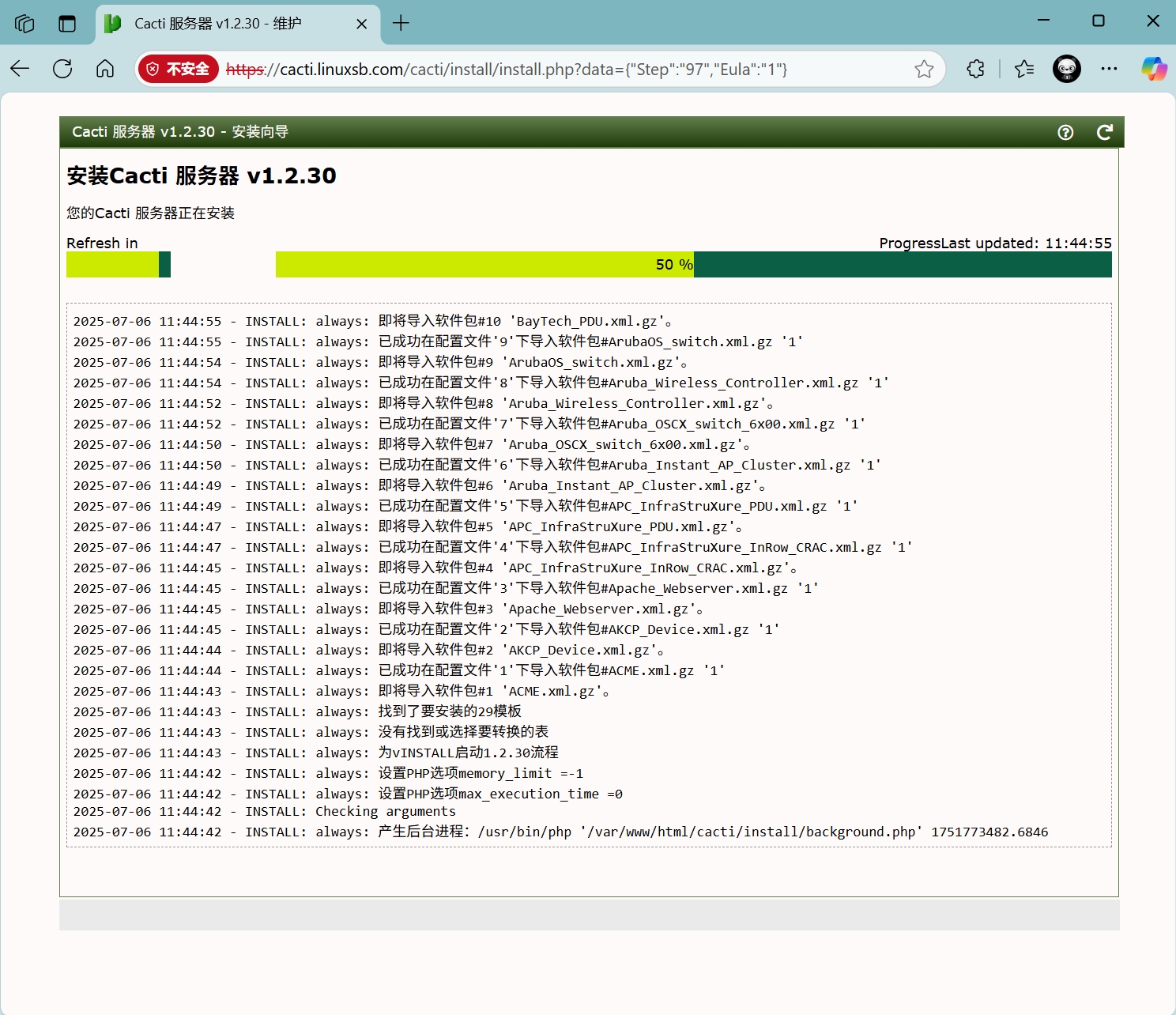Image resolution: width=1176 pixels, height=1015 pixels.
Task: Close the Cacti 服务器 tab
Action: coord(361,24)
